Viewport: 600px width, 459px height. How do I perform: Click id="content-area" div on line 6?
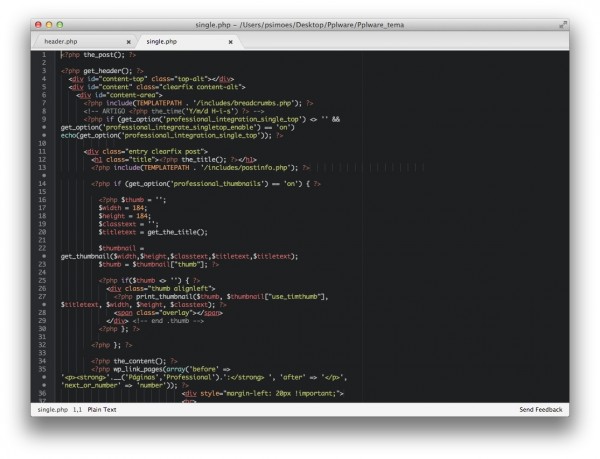point(119,95)
